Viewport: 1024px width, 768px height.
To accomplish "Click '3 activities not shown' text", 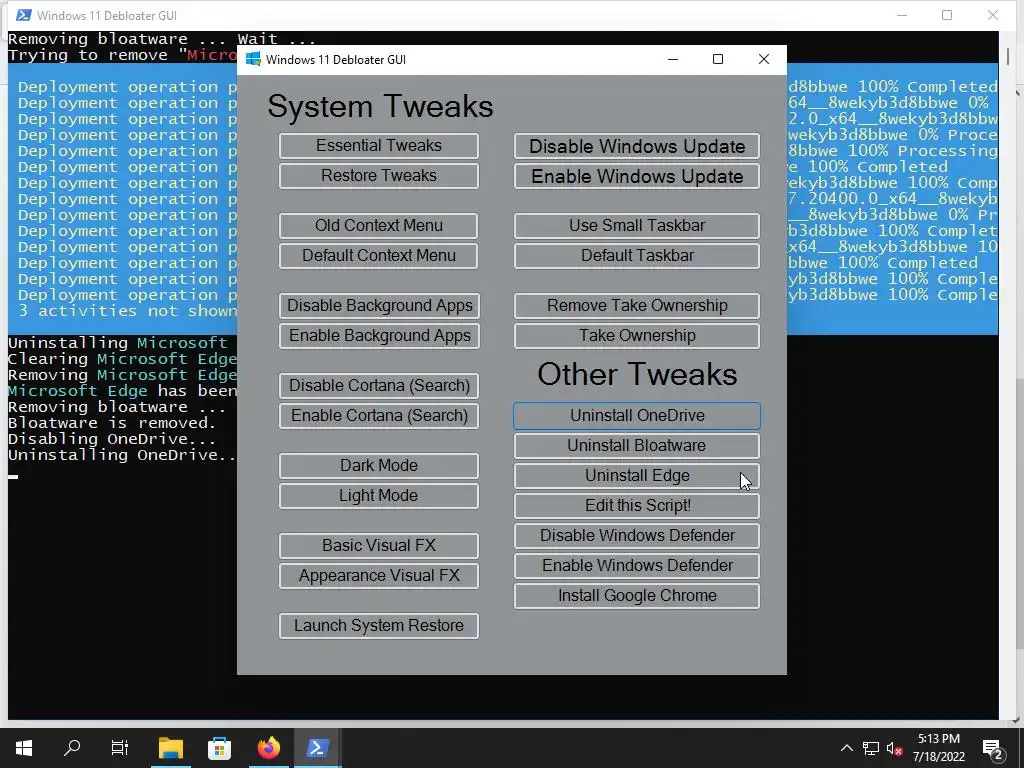I will click(x=127, y=311).
